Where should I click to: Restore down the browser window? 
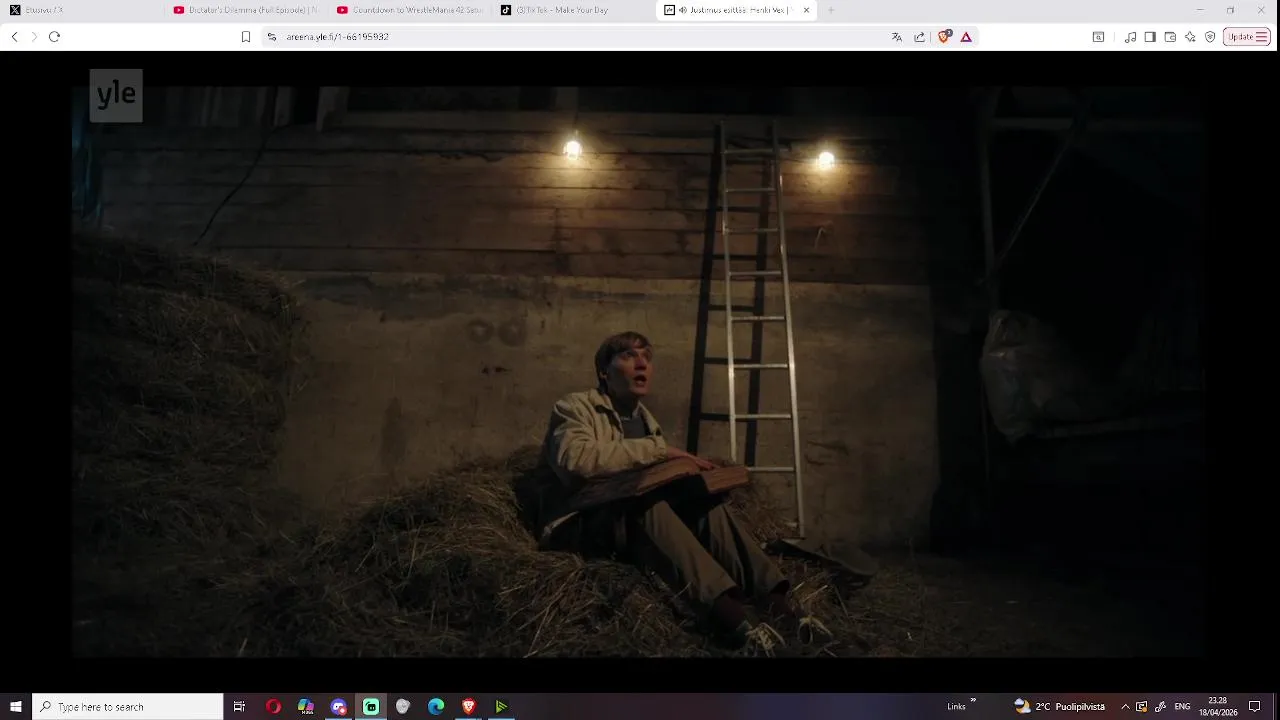point(1231,10)
